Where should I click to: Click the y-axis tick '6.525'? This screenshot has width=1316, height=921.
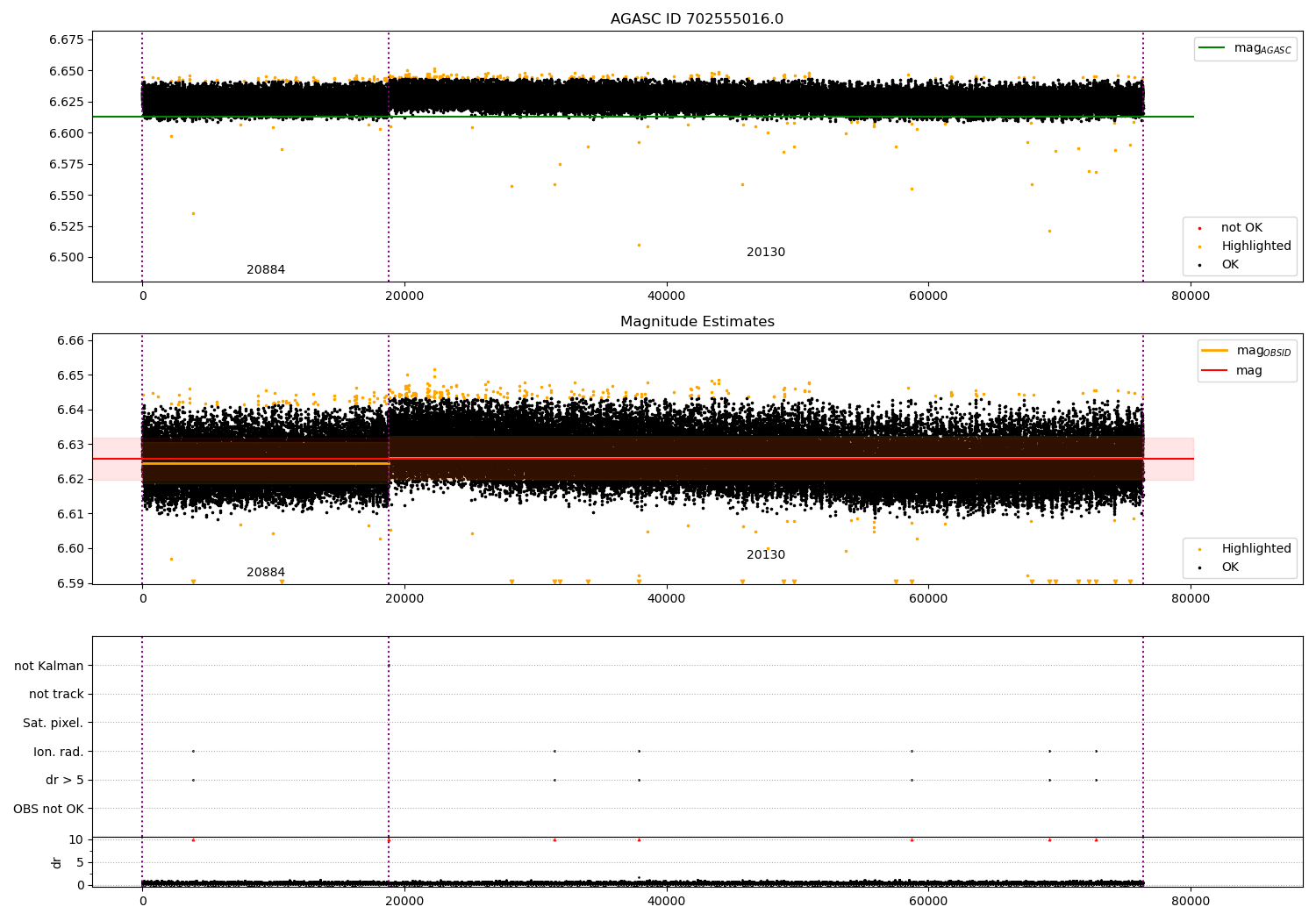coord(67,226)
